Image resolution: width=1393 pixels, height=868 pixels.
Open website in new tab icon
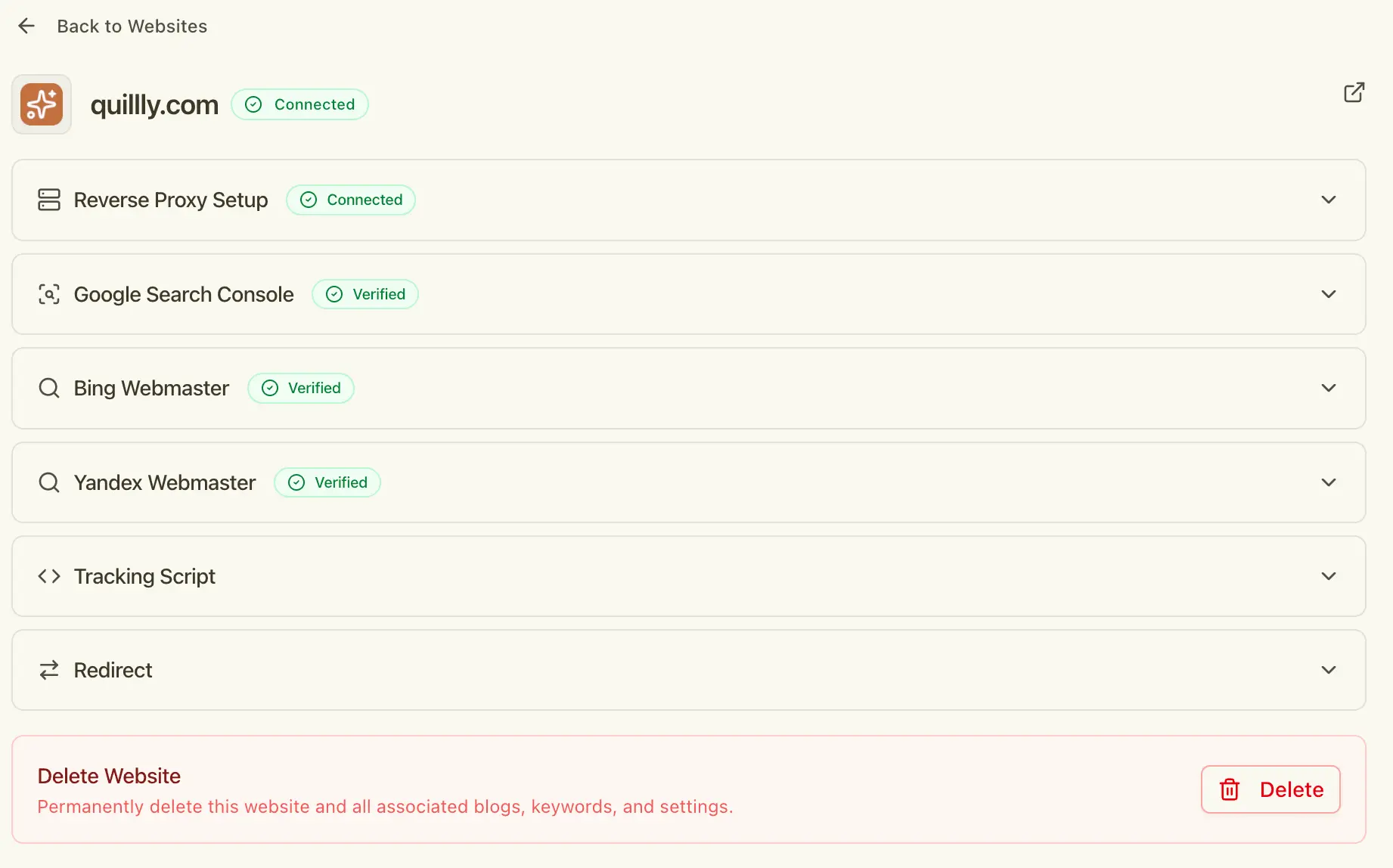(x=1354, y=92)
